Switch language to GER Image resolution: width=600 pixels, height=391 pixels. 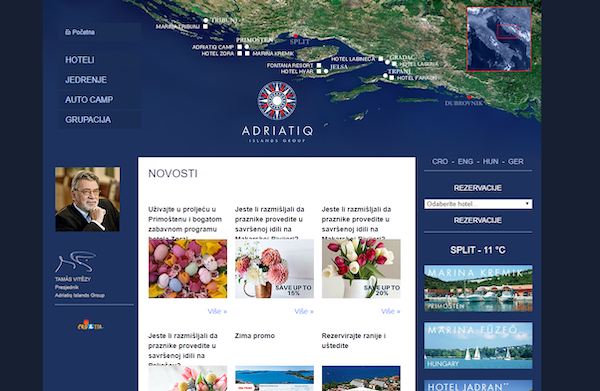click(x=515, y=161)
